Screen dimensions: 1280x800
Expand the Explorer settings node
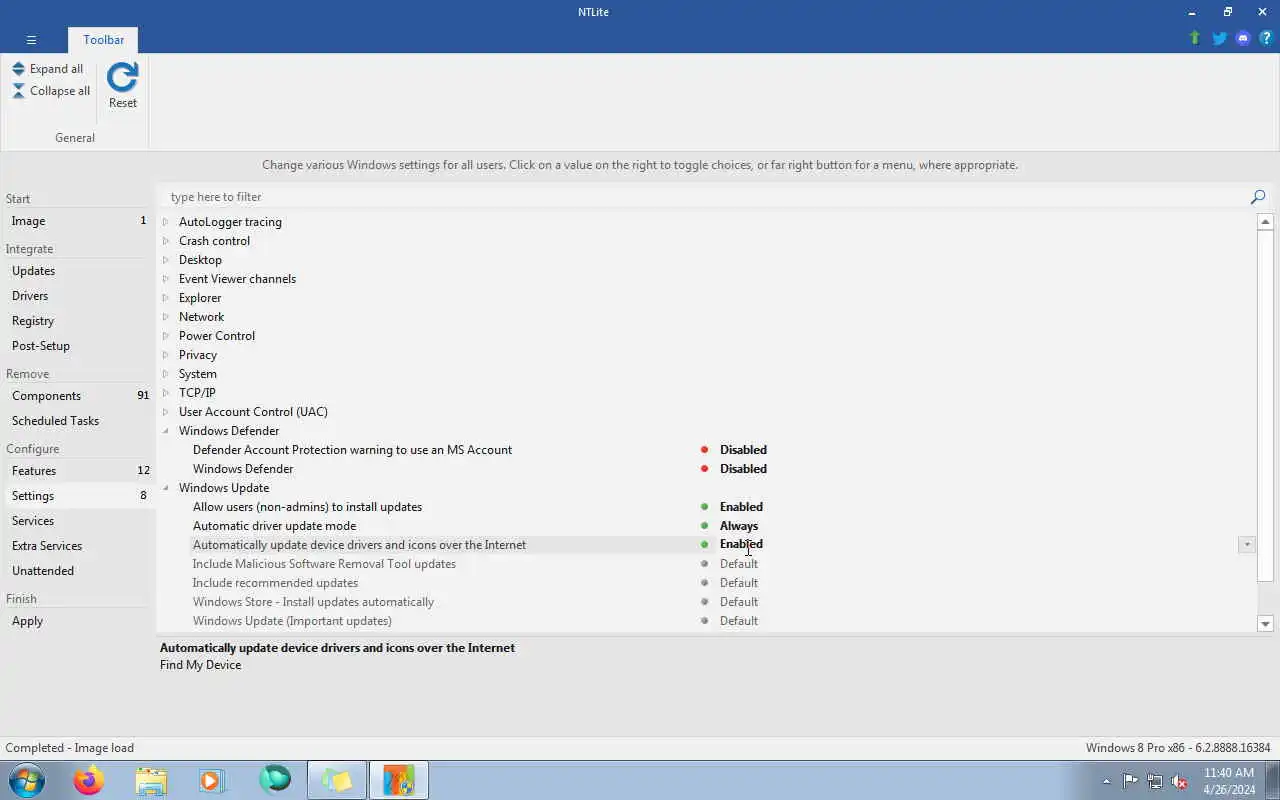pyautogui.click(x=166, y=298)
